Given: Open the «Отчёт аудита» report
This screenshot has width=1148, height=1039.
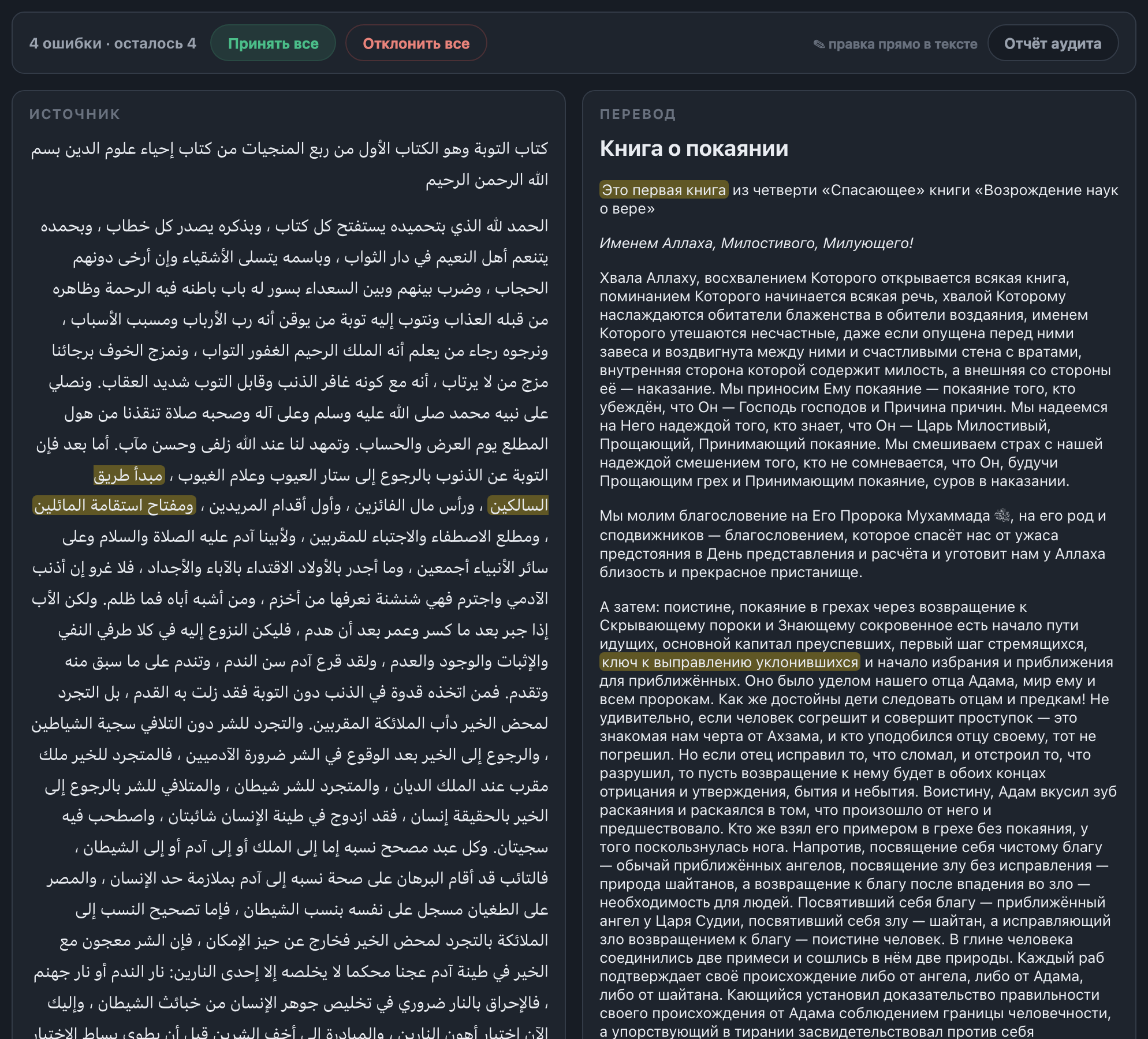Looking at the screenshot, I should [x=1052, y=43].
